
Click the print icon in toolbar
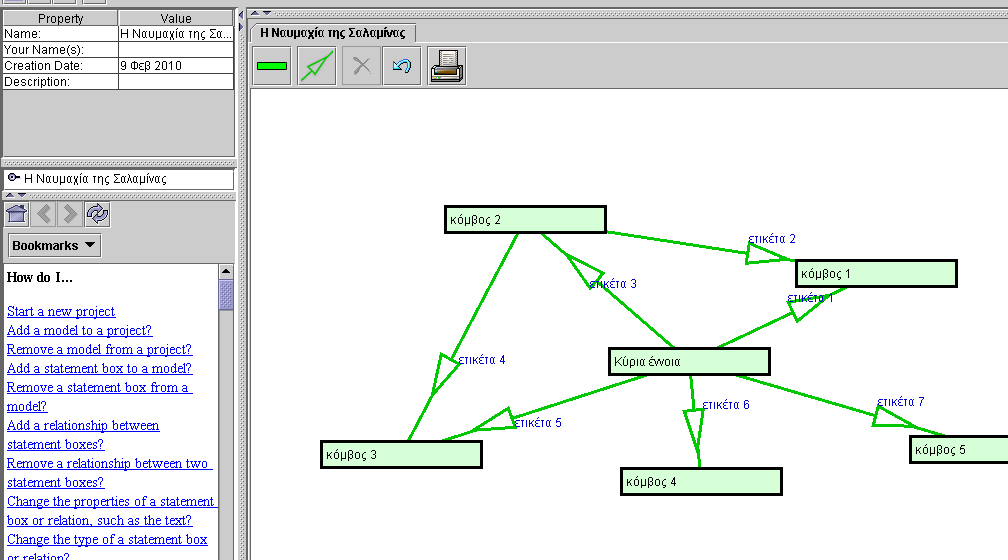coord(447,66)
